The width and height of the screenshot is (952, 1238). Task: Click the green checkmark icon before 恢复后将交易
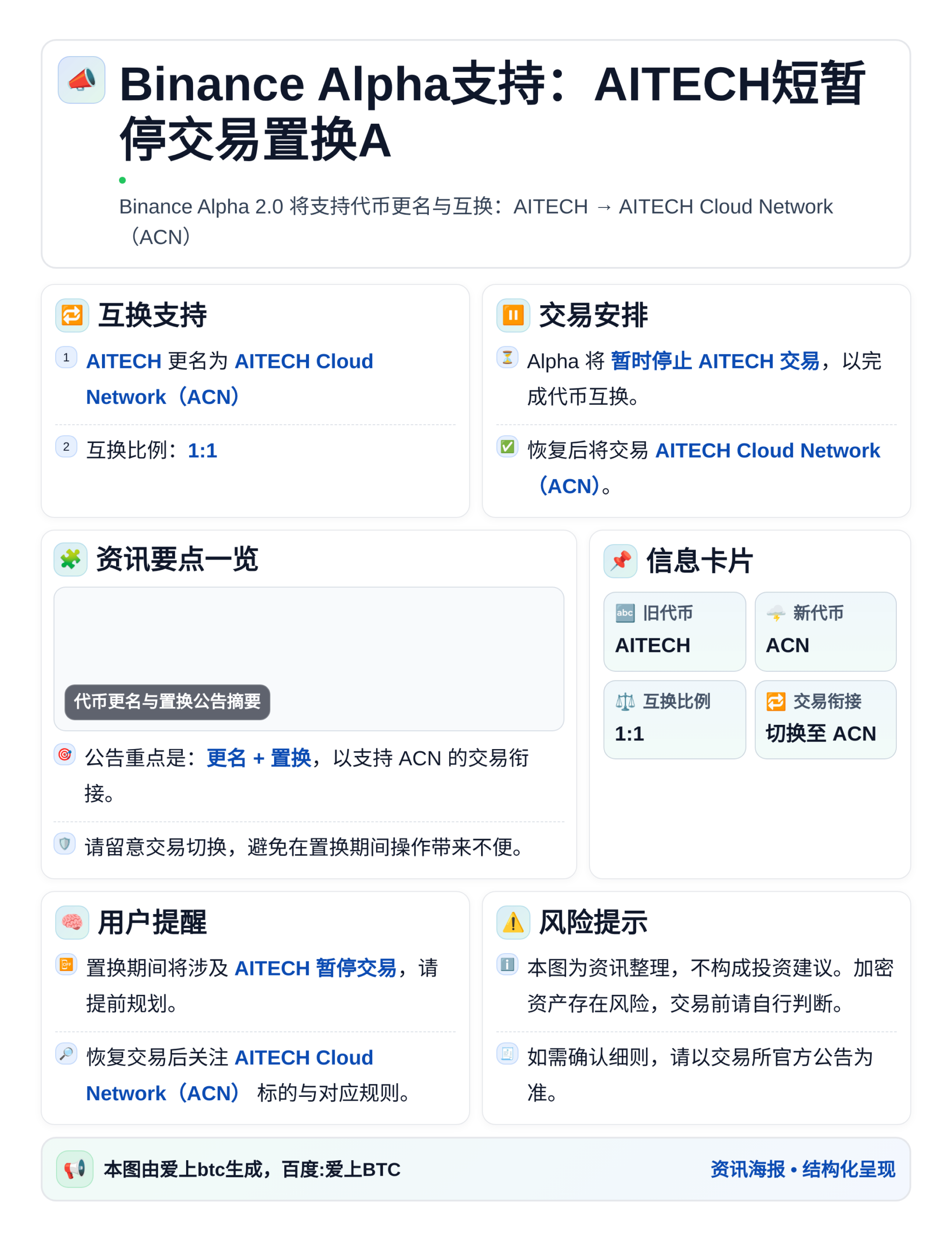(507, 447)
